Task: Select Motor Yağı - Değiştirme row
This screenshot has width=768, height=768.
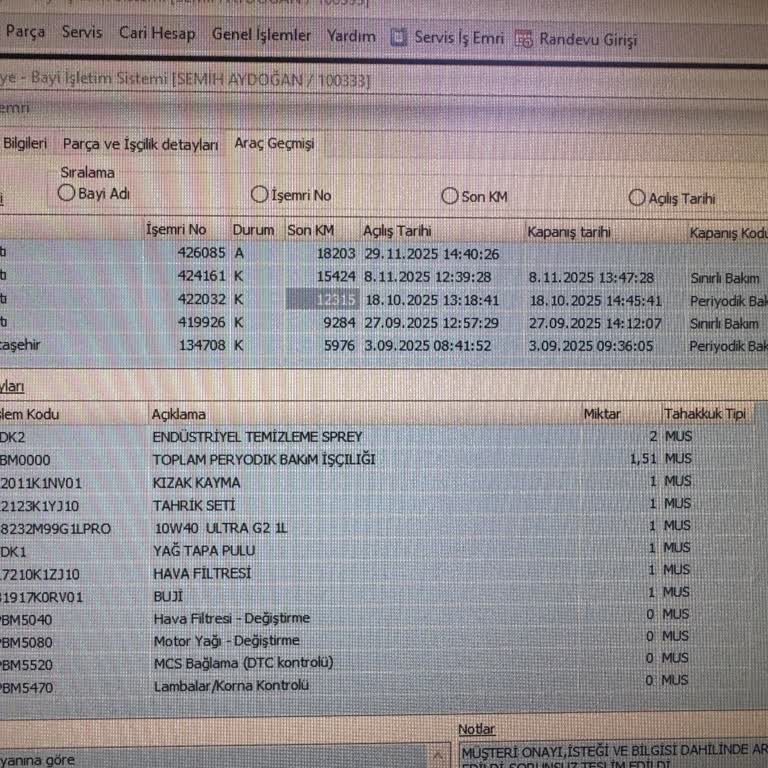Action: point(377,641)
